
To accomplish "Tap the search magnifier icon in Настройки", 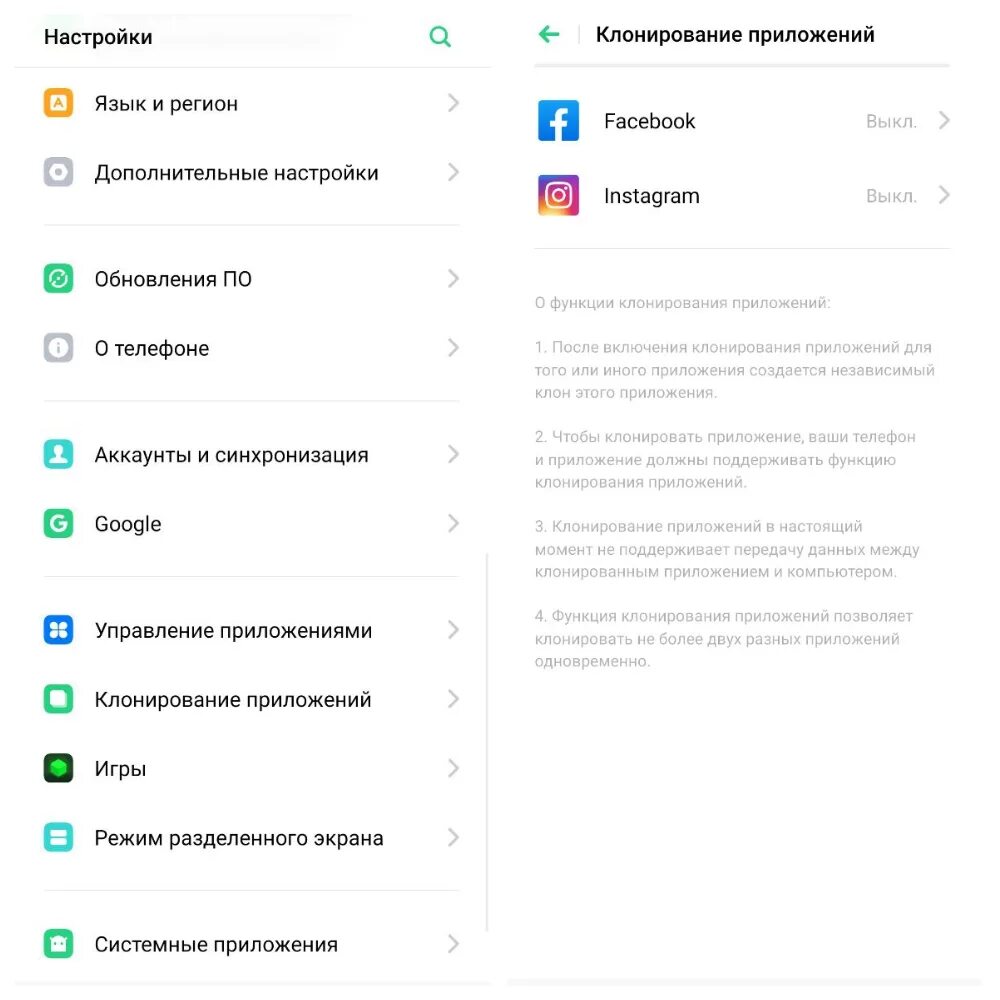I will [x=440, y=36].
